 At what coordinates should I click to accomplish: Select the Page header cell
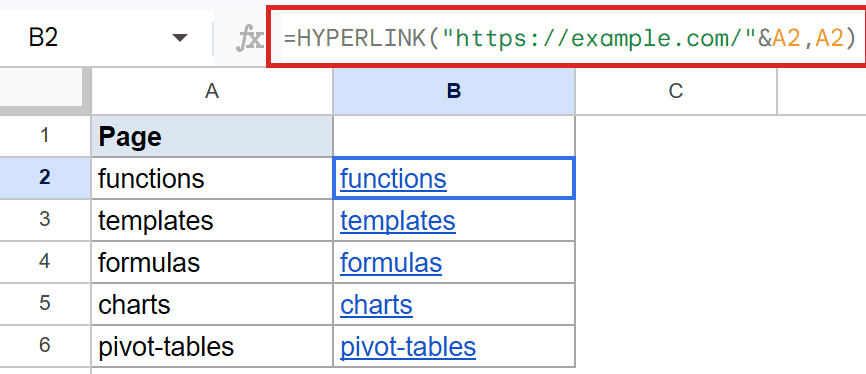(212, 136)
